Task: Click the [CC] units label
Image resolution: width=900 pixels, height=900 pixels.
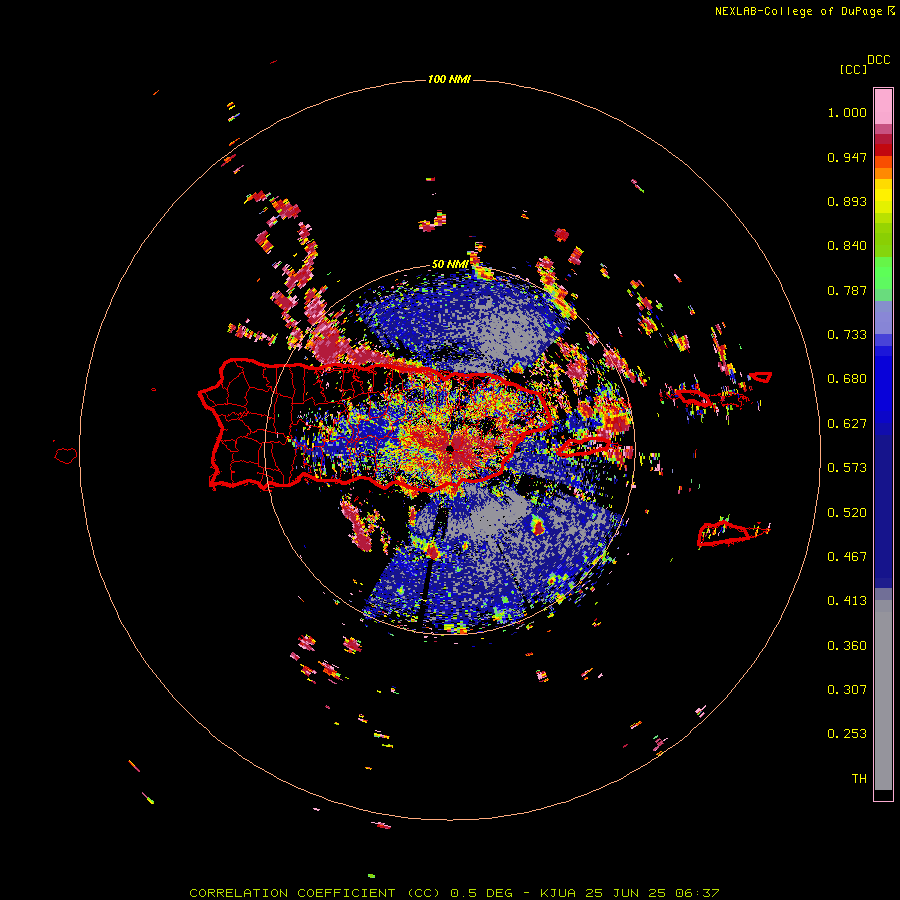Action: pos(854,69)
